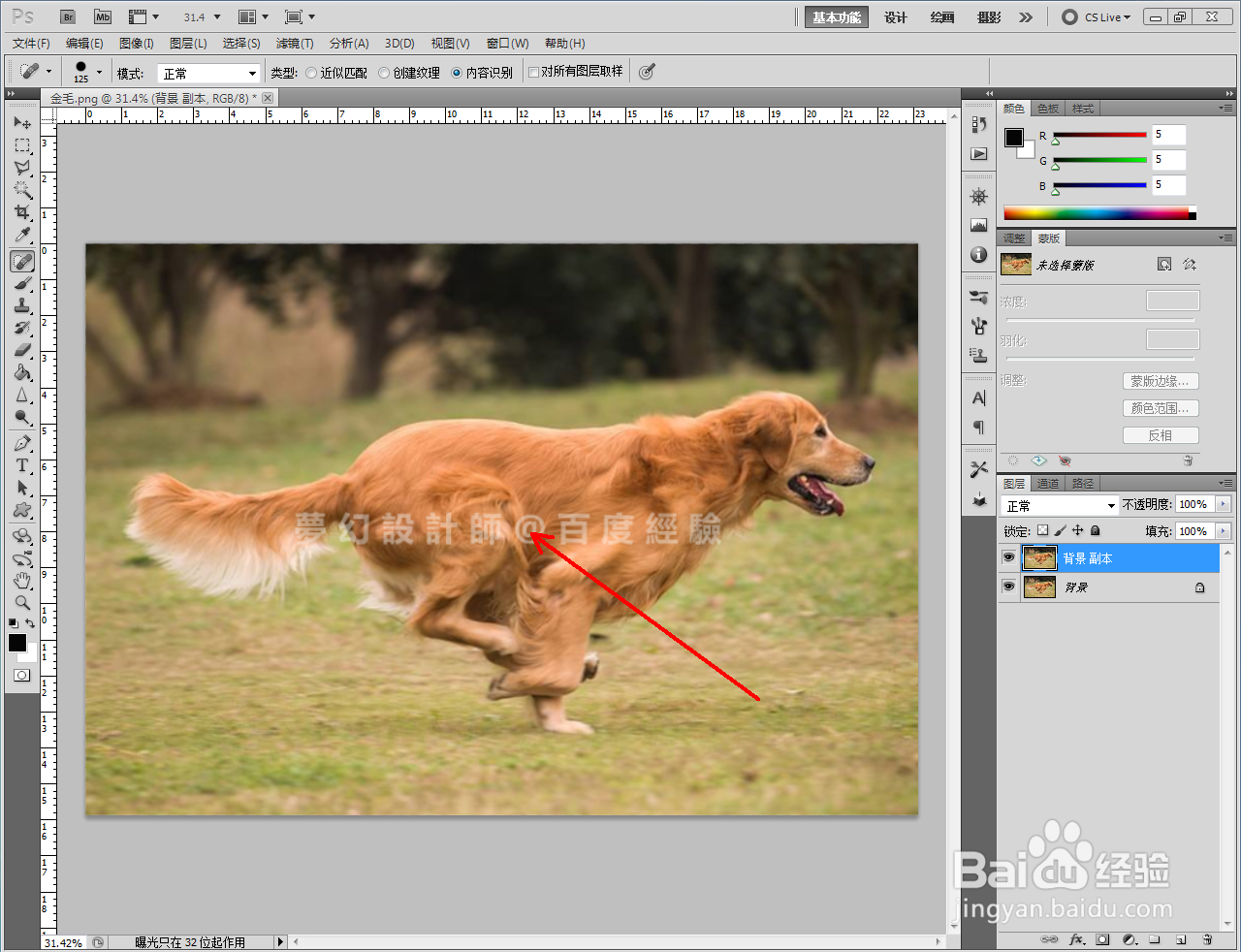Image resolution: width=1241 pixels, height=952 pixels.
Task: Select 近似匹配 type radio button
Action: tap(311, 73)
